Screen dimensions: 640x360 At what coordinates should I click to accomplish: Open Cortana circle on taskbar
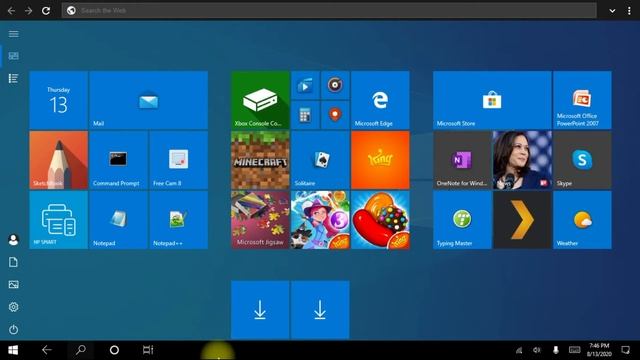point(114,350)
